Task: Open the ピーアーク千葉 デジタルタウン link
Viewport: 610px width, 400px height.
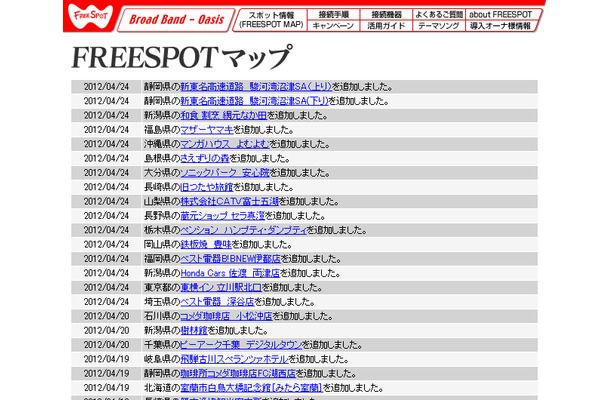Action: 241,346
